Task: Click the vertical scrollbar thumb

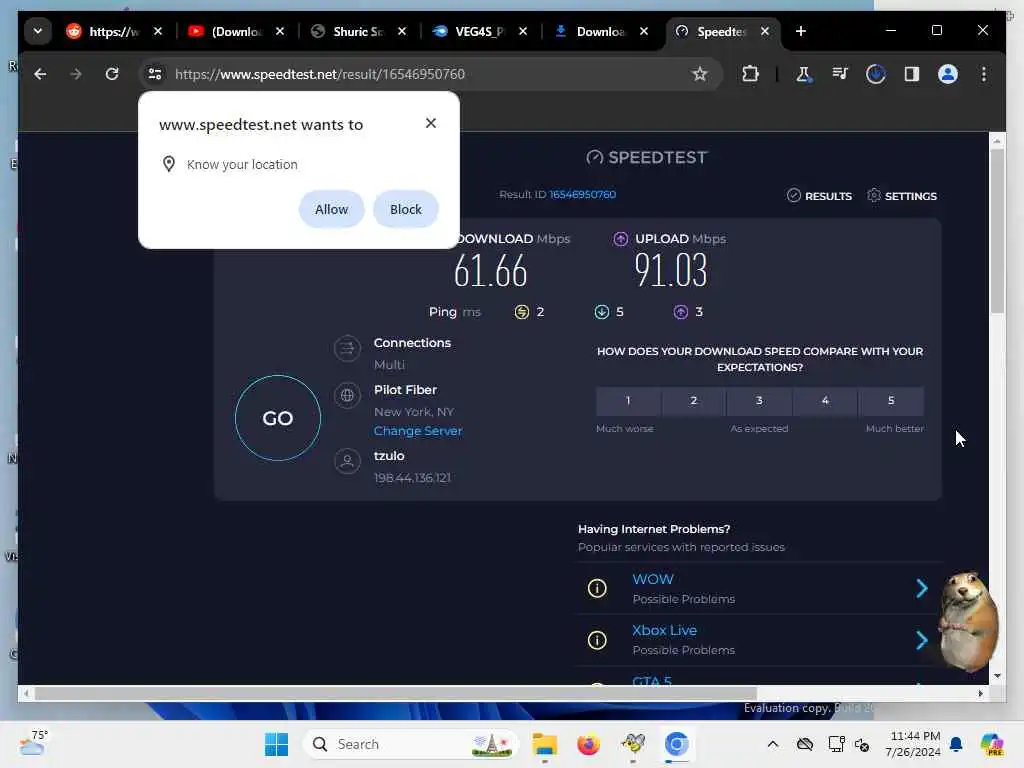Action: (997, 231)
